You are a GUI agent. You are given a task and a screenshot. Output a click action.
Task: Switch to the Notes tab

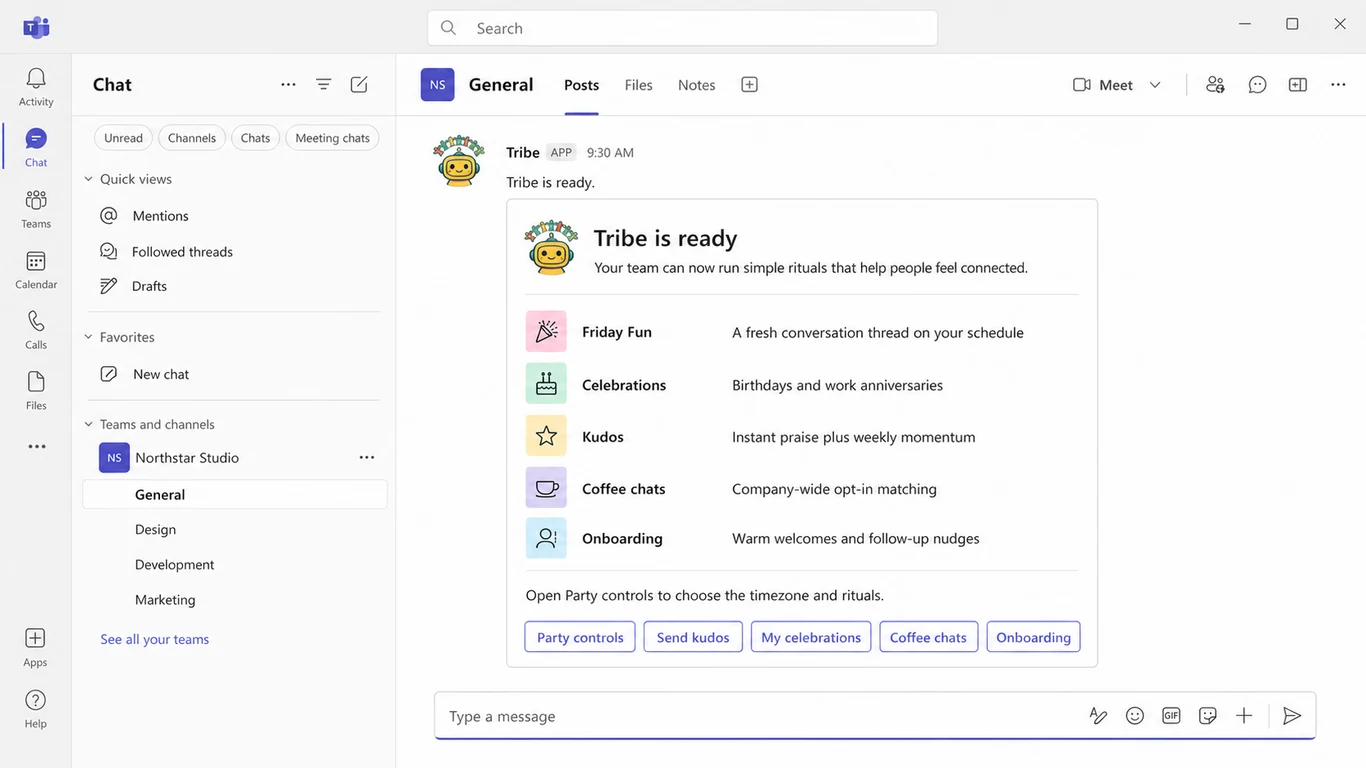(x=696, y=85)
